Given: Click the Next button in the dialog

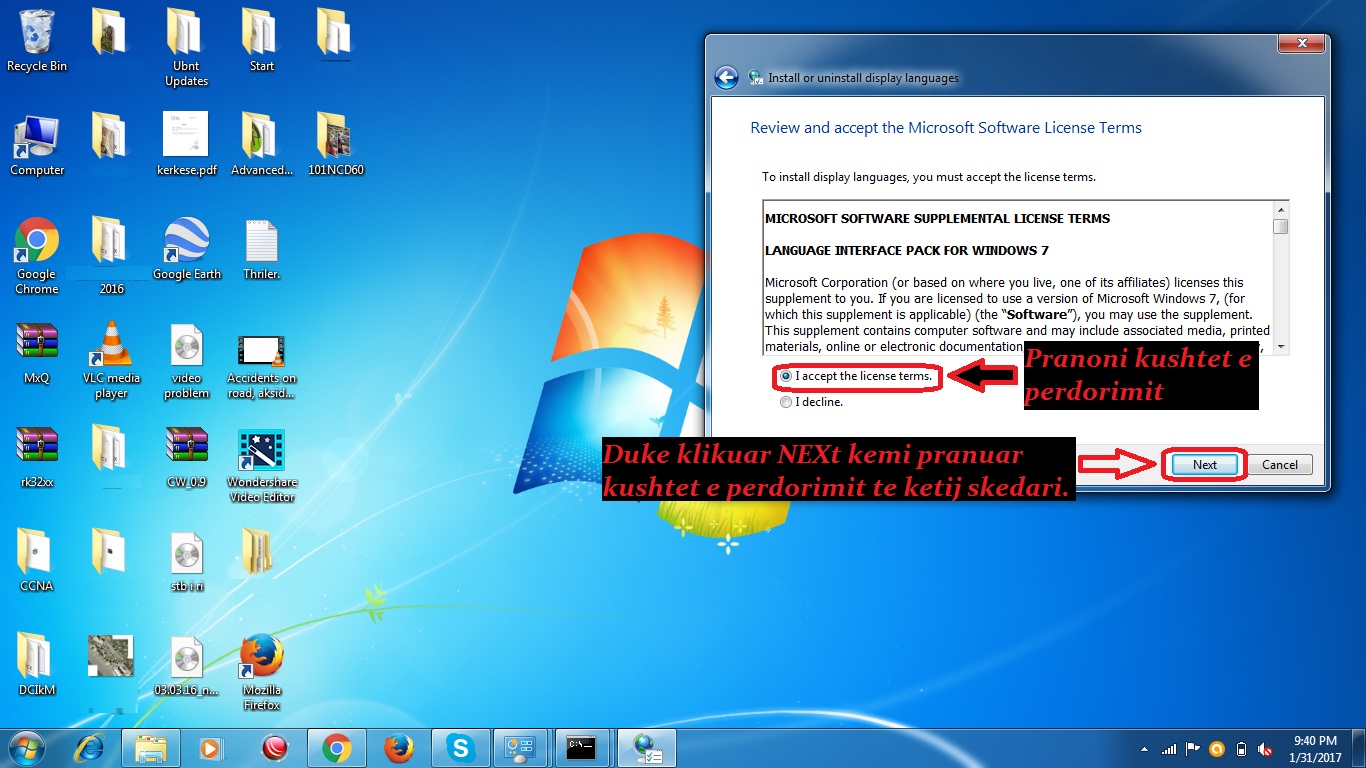Looking at the screenshot, I should tap(1205, 464).
